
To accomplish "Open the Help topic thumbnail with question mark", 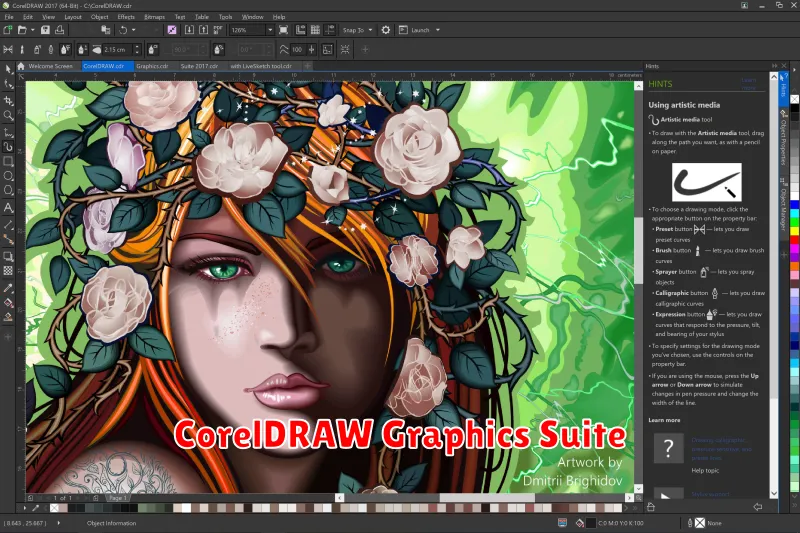I will point(668,448).
